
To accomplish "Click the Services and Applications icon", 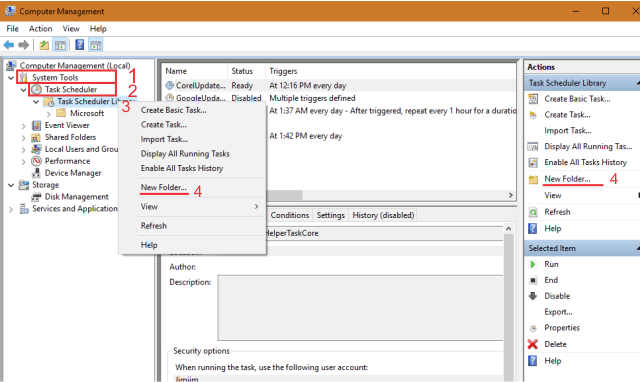I will coord(24,209).
